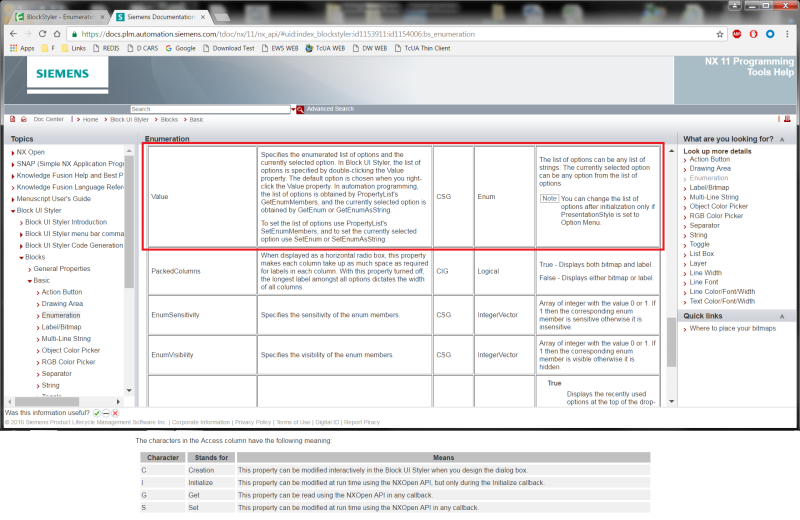Open Line Color/Font/Width in details list
The image size is (800, 520).
[x=722, y=292]
